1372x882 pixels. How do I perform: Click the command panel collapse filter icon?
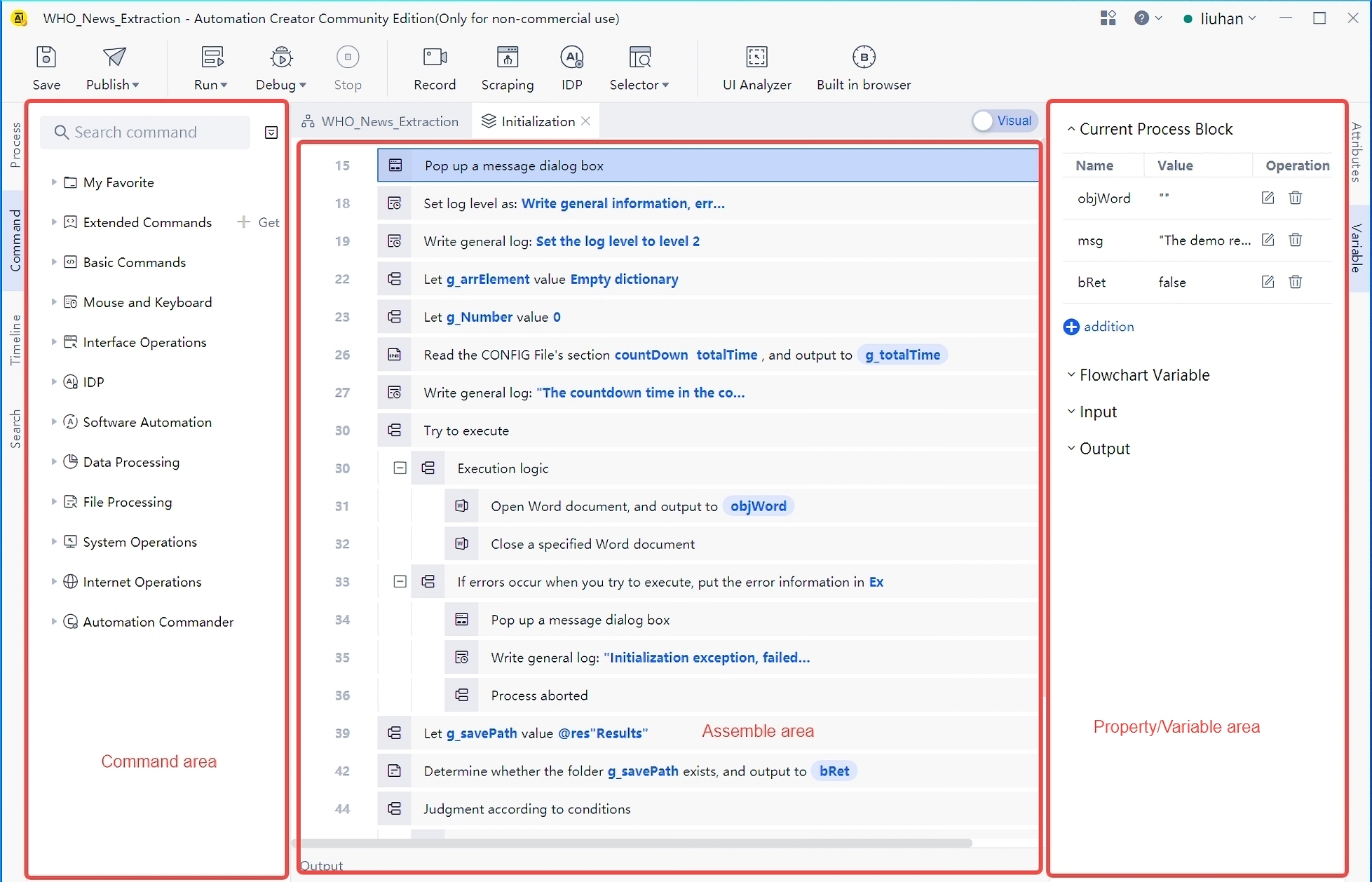coord(271,133)
